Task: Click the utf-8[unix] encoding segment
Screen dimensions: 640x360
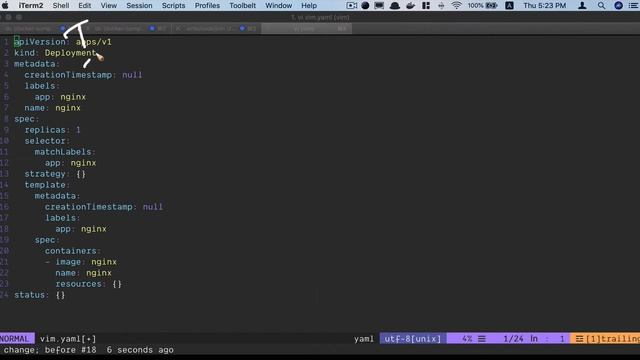Action: 413,339
